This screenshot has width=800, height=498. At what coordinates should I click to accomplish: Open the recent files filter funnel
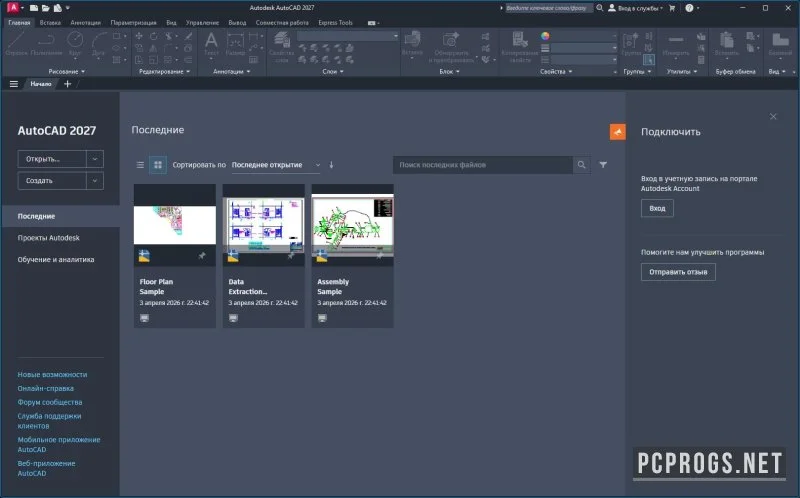coord(603,165)
